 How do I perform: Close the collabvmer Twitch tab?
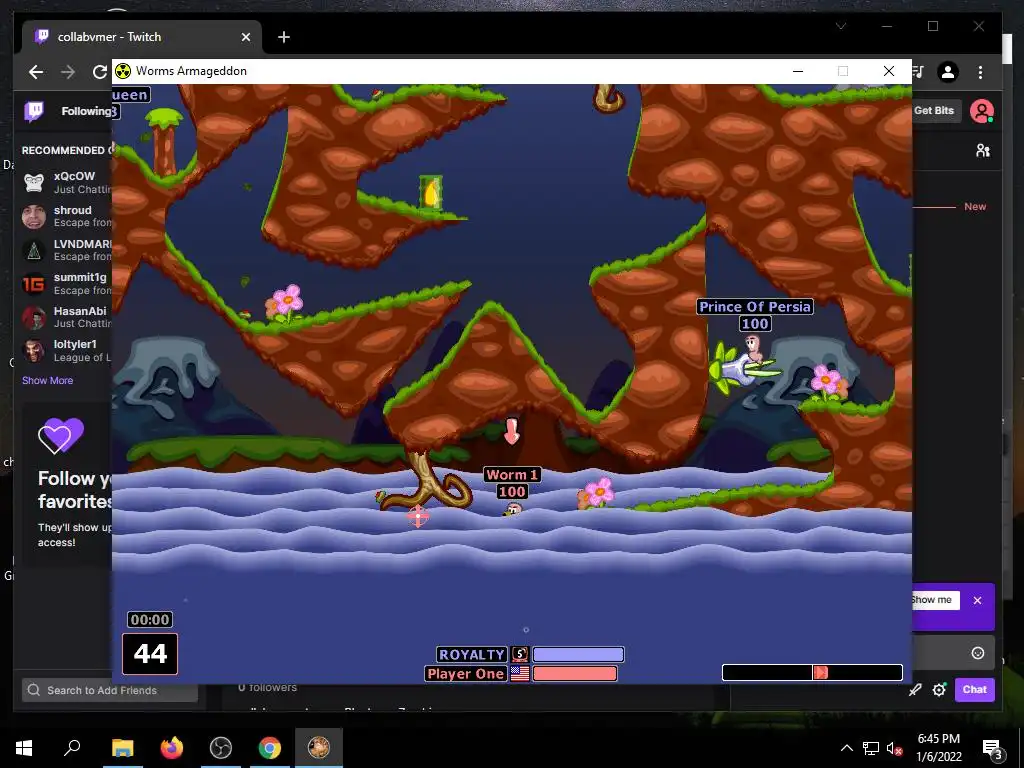click(246, 37)
